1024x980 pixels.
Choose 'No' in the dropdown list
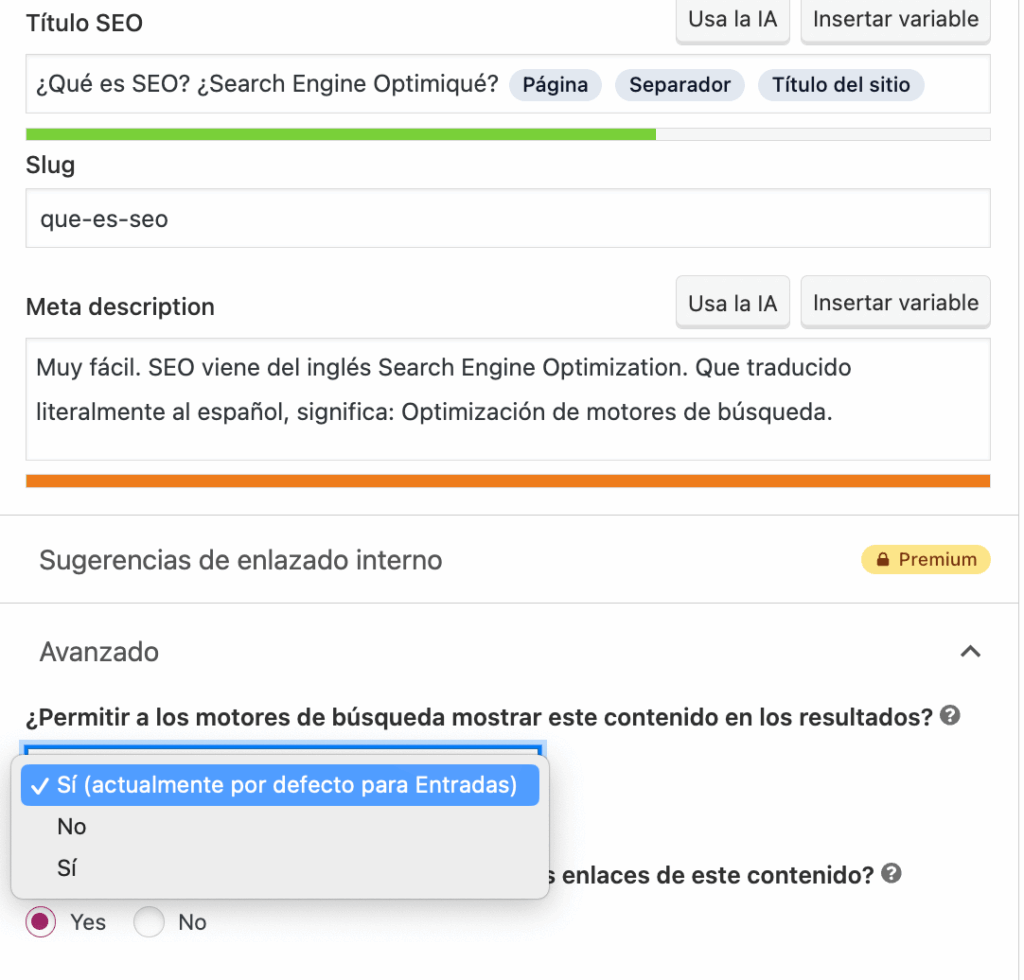72,827
